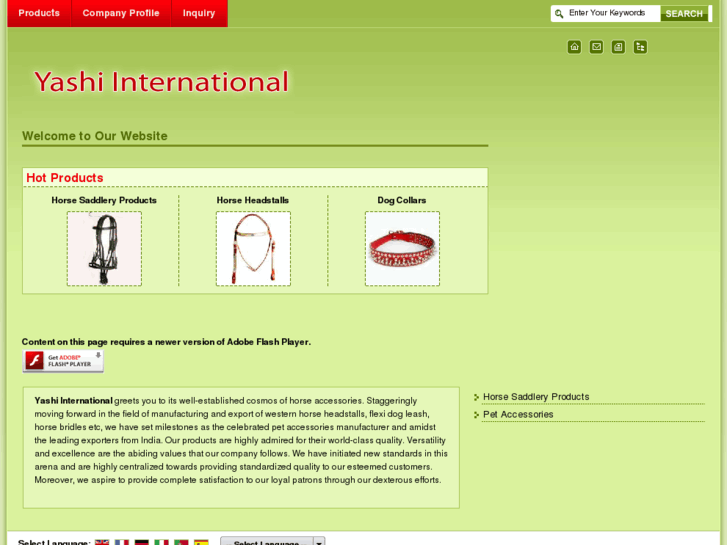Image resolution: width=727 pixels, height=545 pixels.
Task: Click the Adobe Flash Player requirement message
Action: [166, 342]
